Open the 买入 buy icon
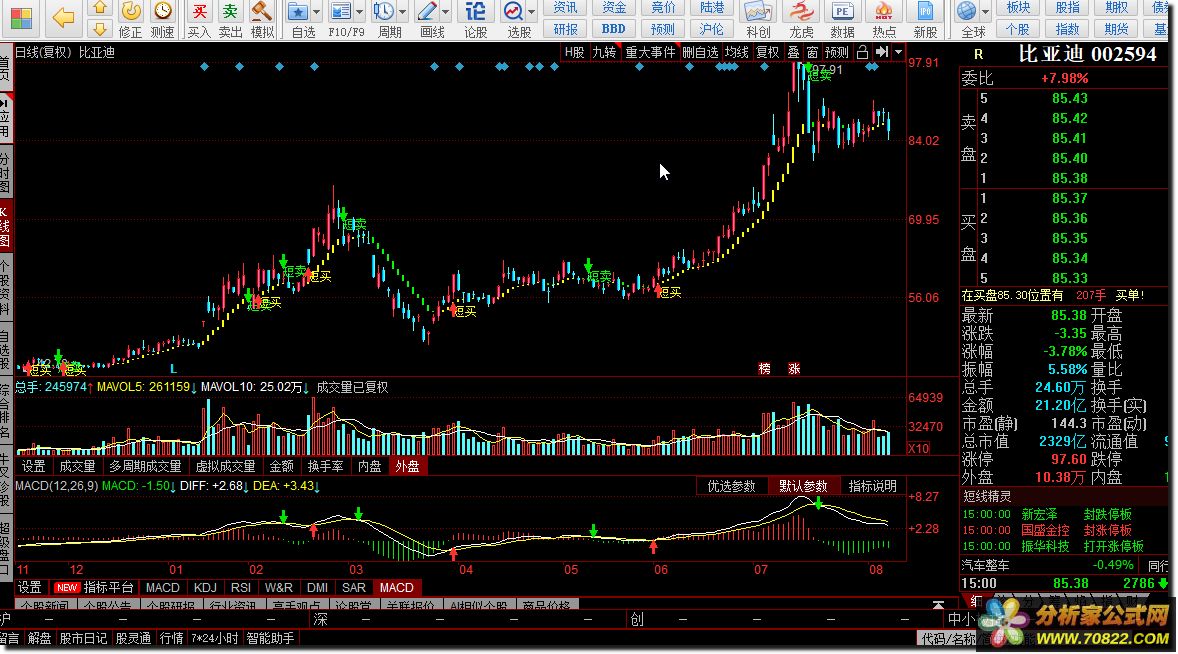1178x654 pixels. pos(199,11)
